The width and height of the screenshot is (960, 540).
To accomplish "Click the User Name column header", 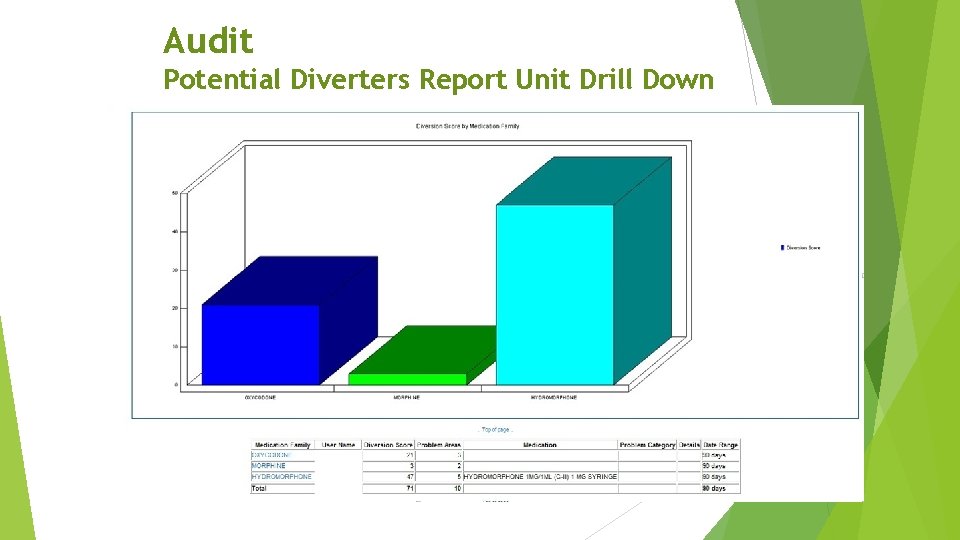I will click(339, 445).
